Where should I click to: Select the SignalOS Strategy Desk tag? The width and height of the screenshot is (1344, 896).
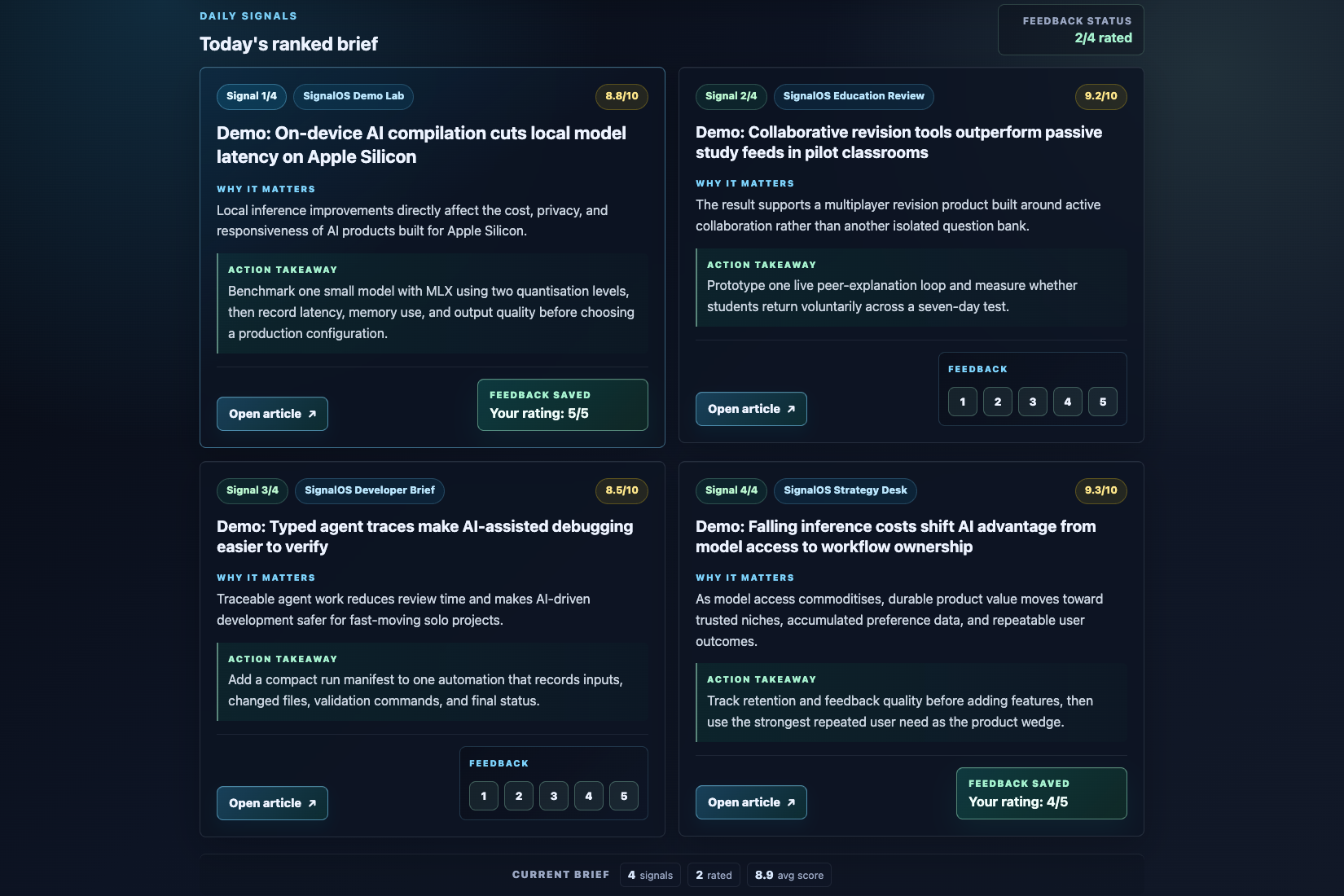coord(845,490)
